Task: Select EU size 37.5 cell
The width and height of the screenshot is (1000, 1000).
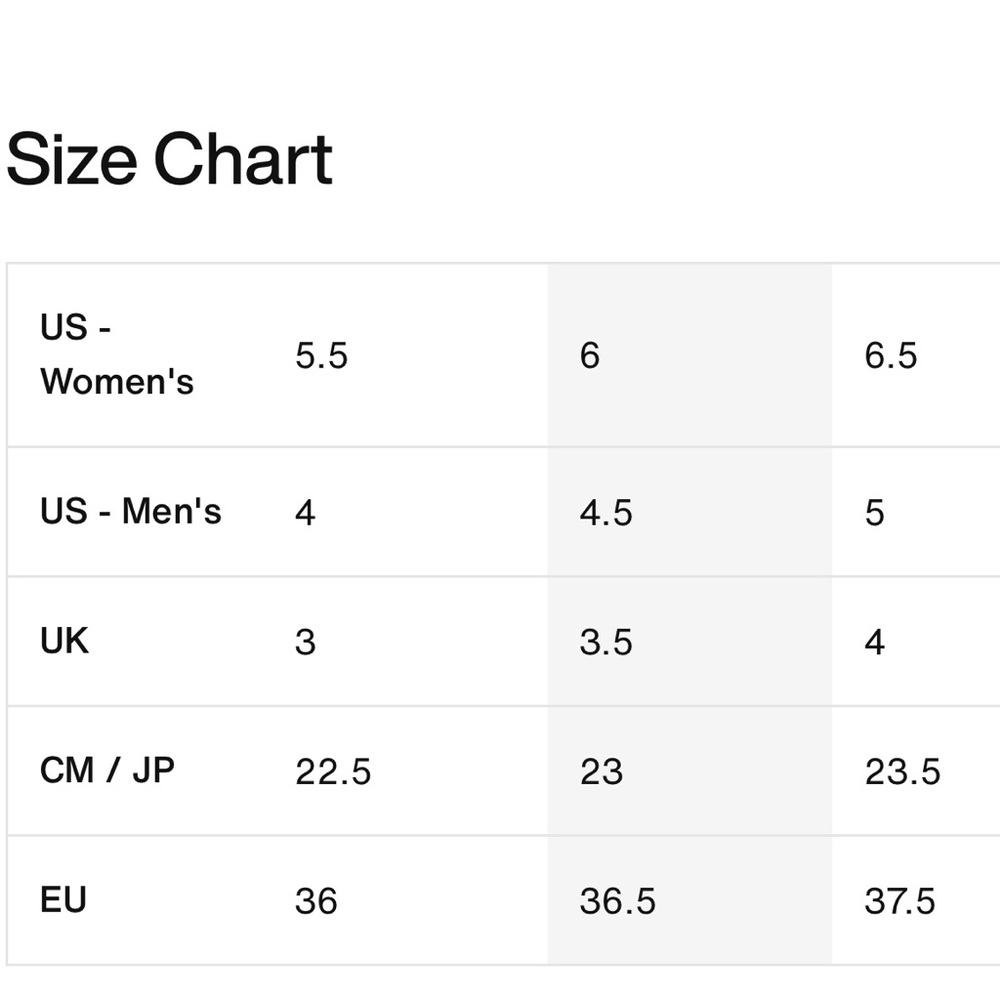Action: (x=900, y=901)
